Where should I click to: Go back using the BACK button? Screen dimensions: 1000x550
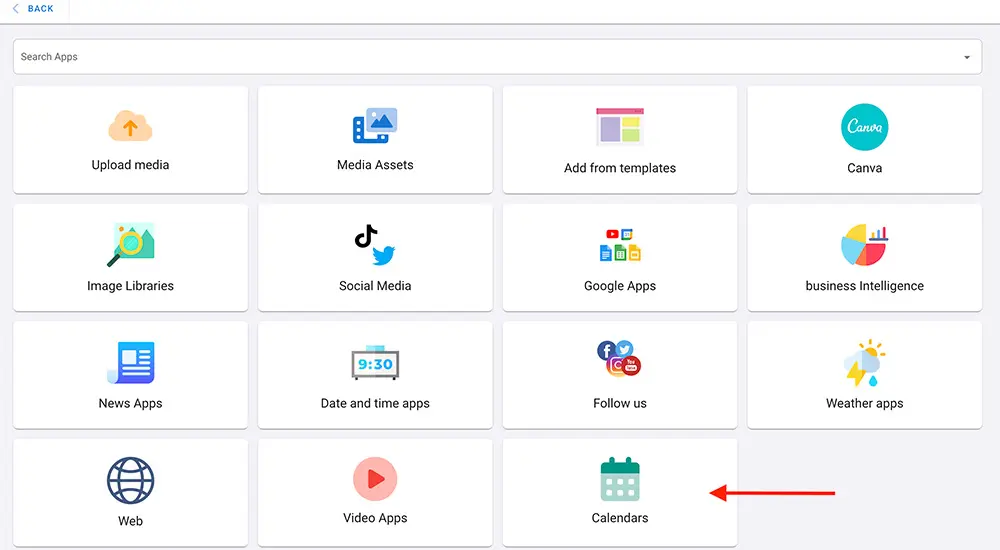point(40,9)
